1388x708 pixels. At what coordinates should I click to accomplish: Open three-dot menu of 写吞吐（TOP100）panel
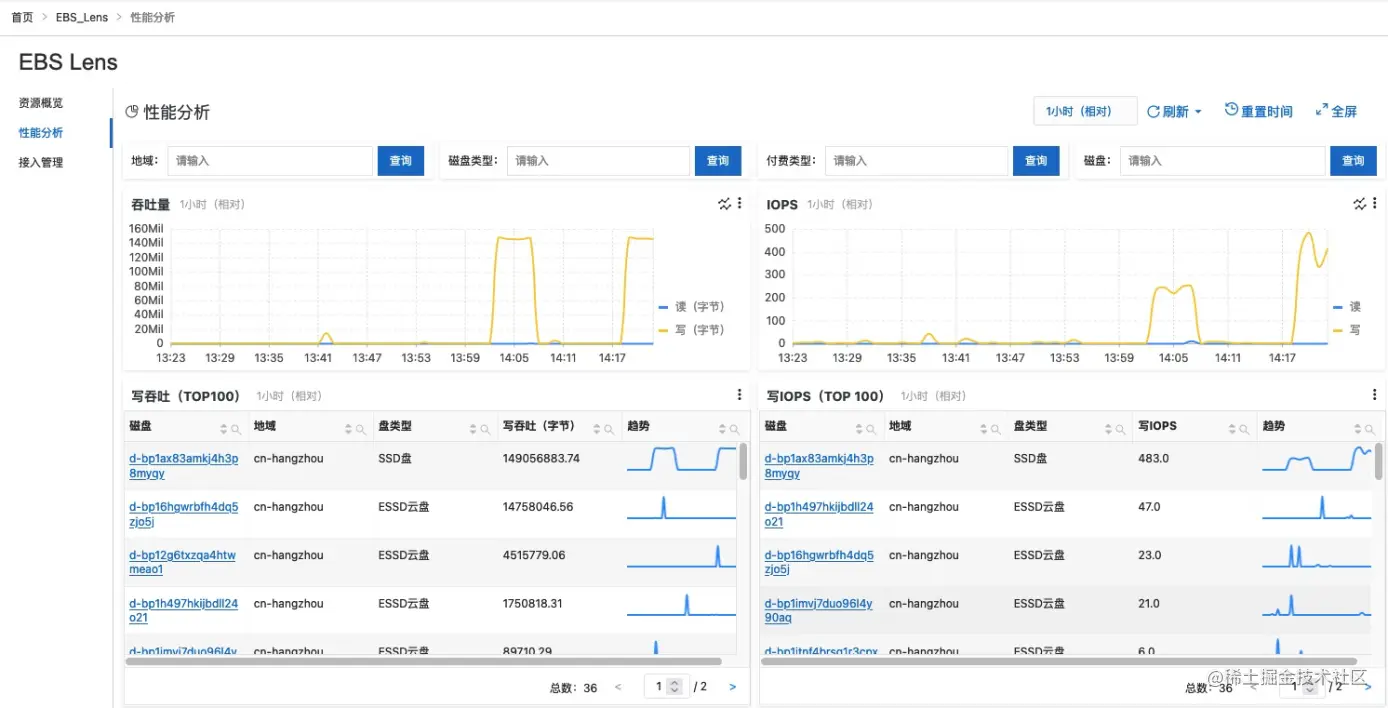(x=740, y=395)
